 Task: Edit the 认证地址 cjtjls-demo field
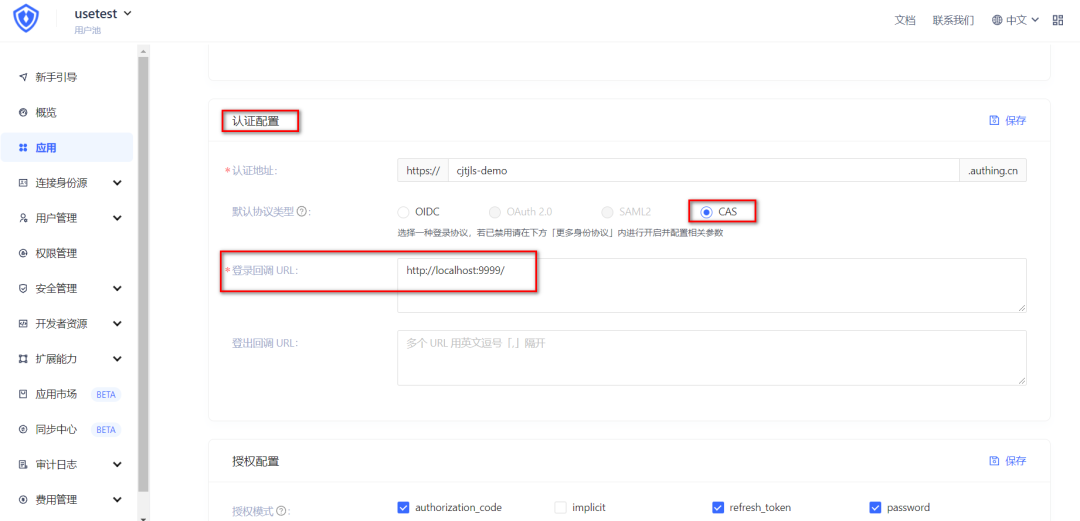(x=703, y=170)
